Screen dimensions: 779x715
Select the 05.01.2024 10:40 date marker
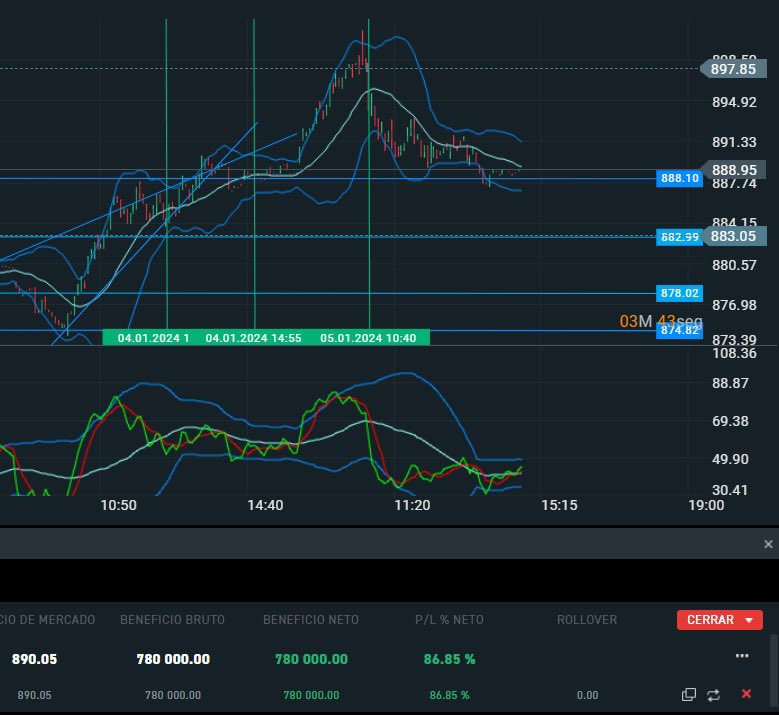click(368, 338)
